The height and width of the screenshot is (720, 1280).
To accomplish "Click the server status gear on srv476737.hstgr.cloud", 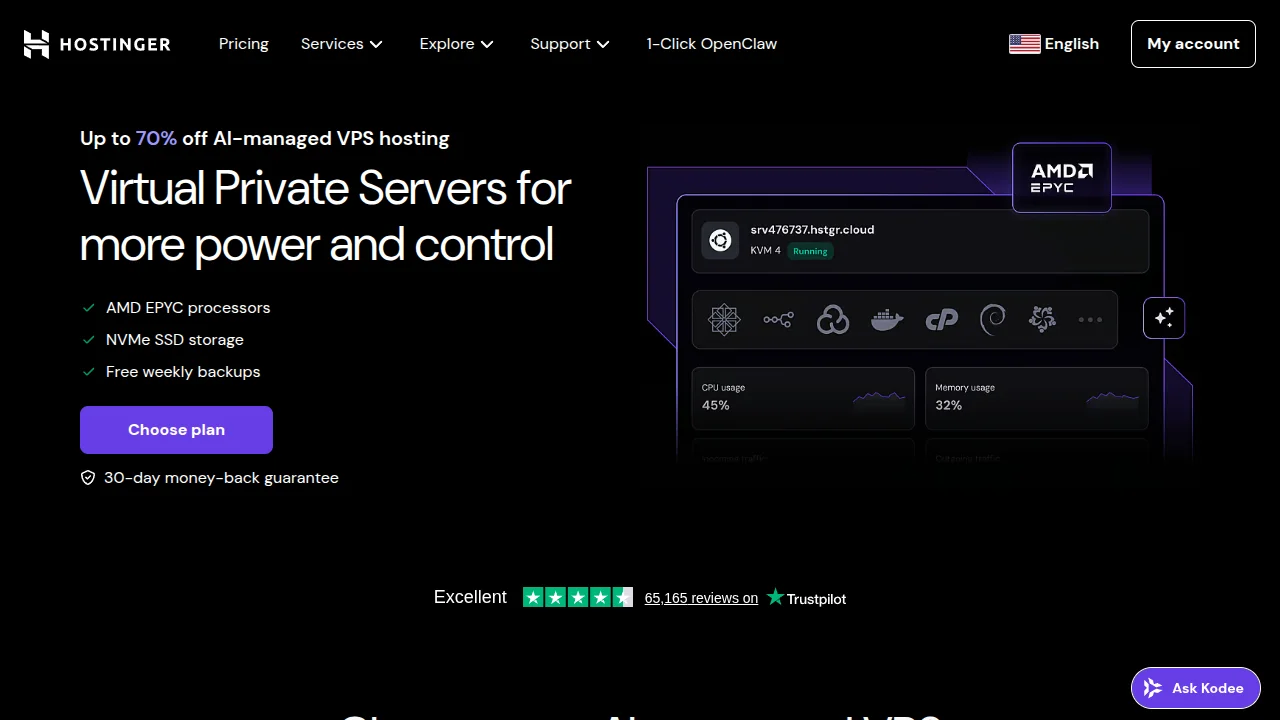I will pos(720,240).
